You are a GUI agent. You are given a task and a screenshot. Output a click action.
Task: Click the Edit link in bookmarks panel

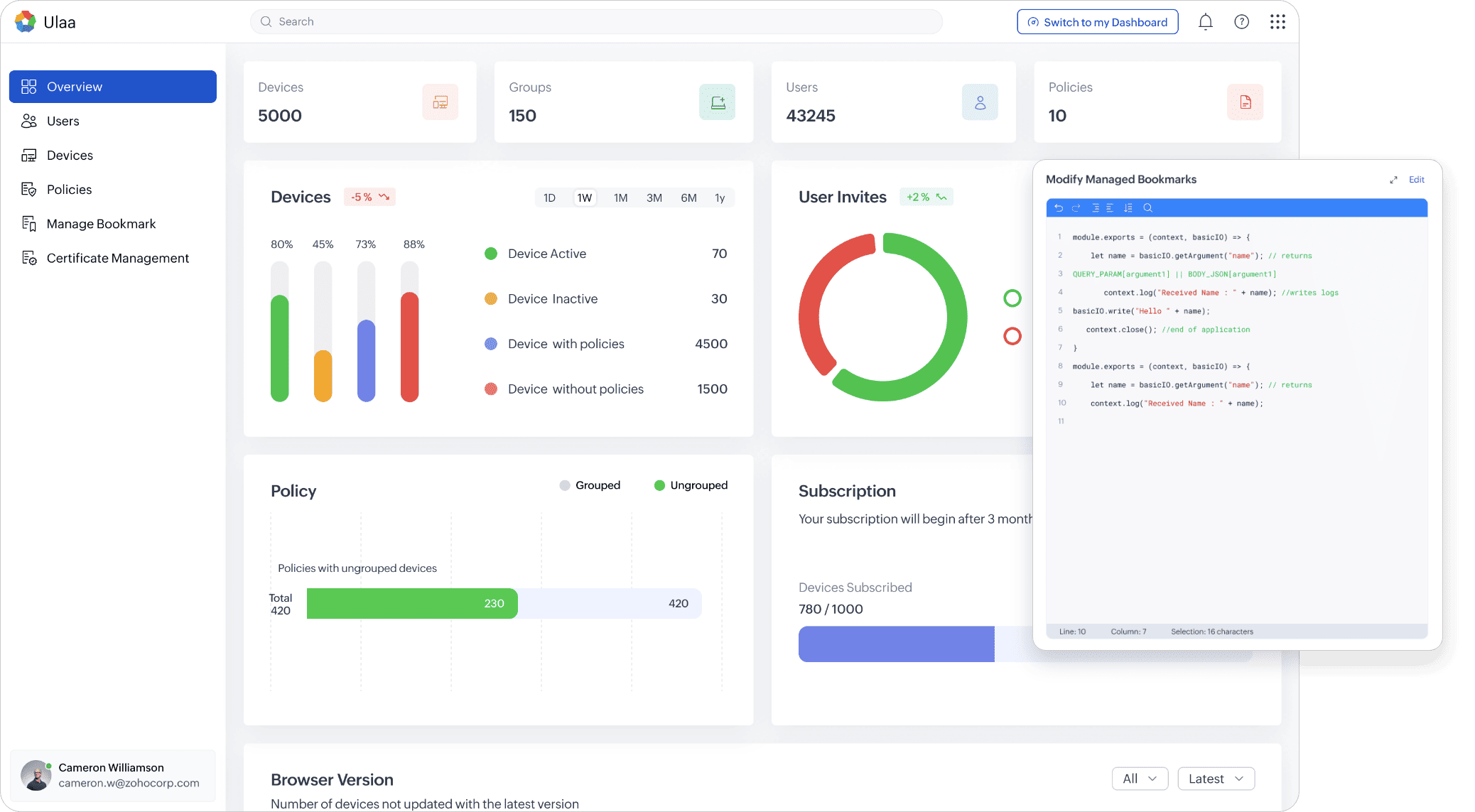coord(1416,180)
